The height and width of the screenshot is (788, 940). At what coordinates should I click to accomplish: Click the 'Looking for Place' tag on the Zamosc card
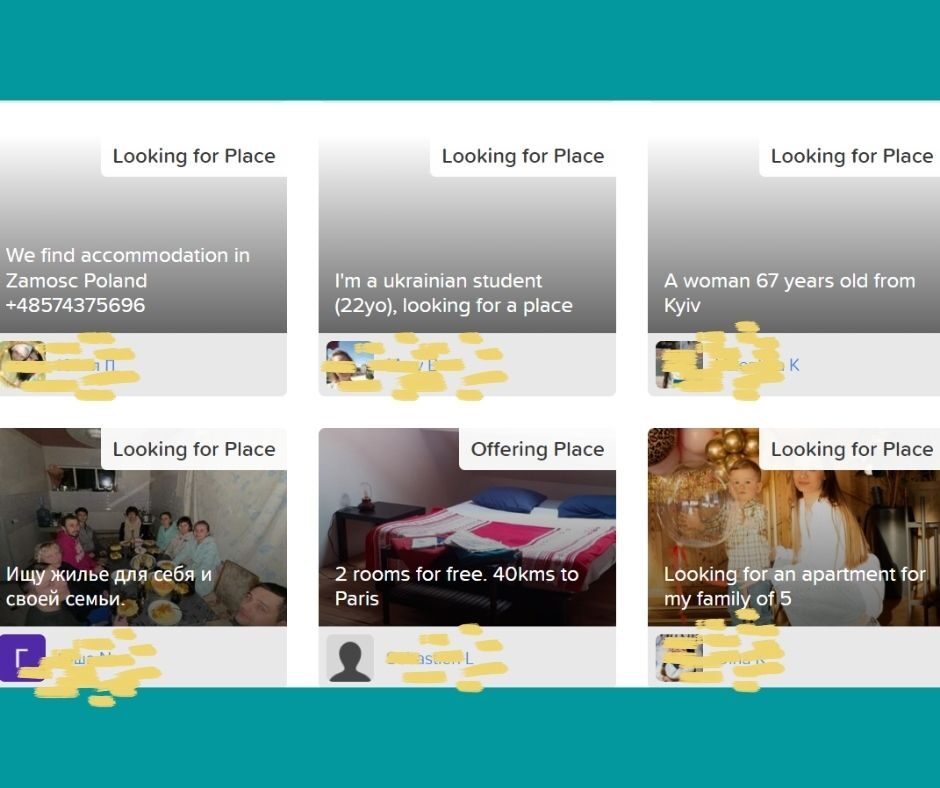194,156
